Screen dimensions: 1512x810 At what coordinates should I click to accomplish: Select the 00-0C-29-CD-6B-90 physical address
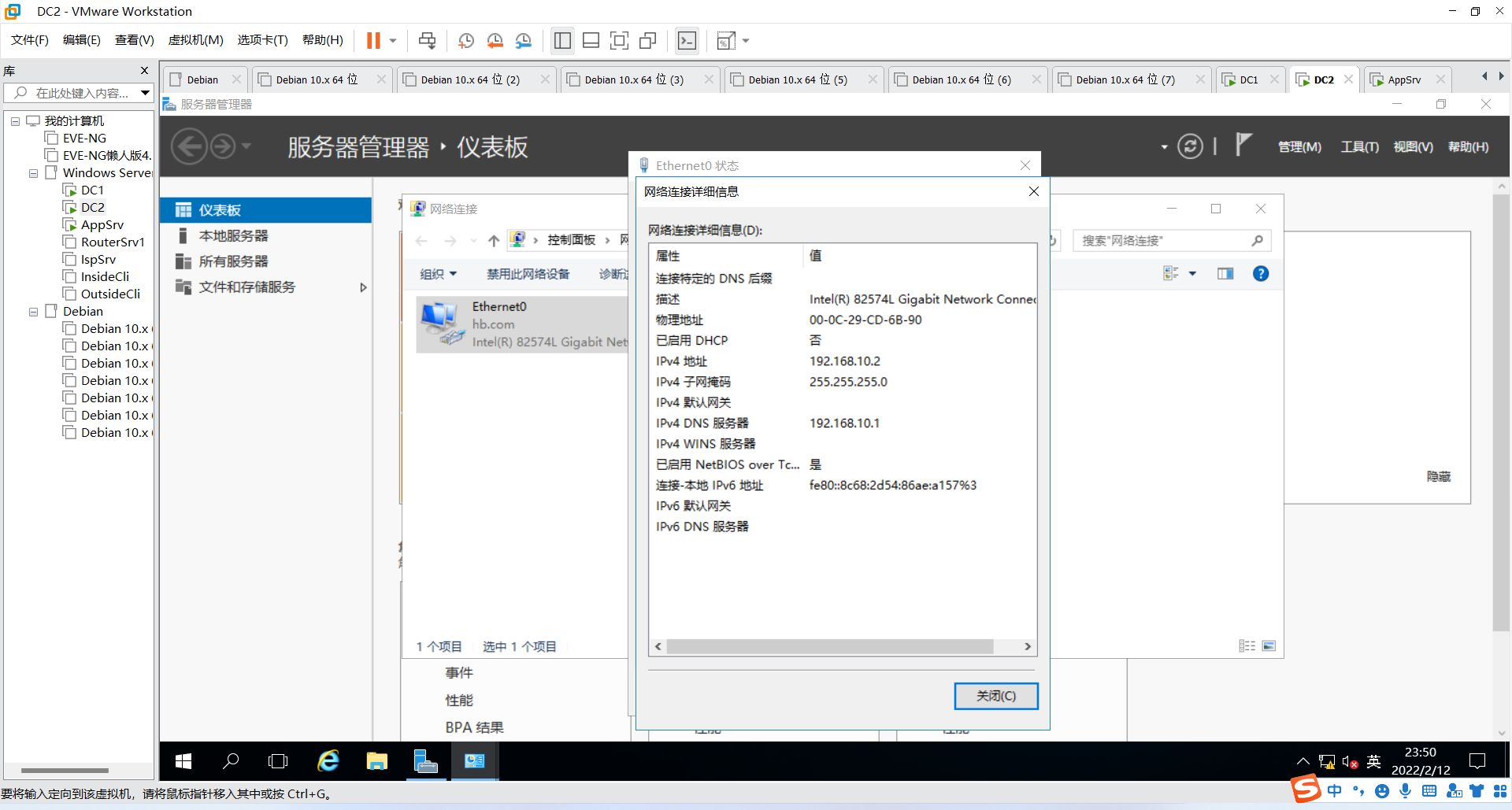(865, 320)
